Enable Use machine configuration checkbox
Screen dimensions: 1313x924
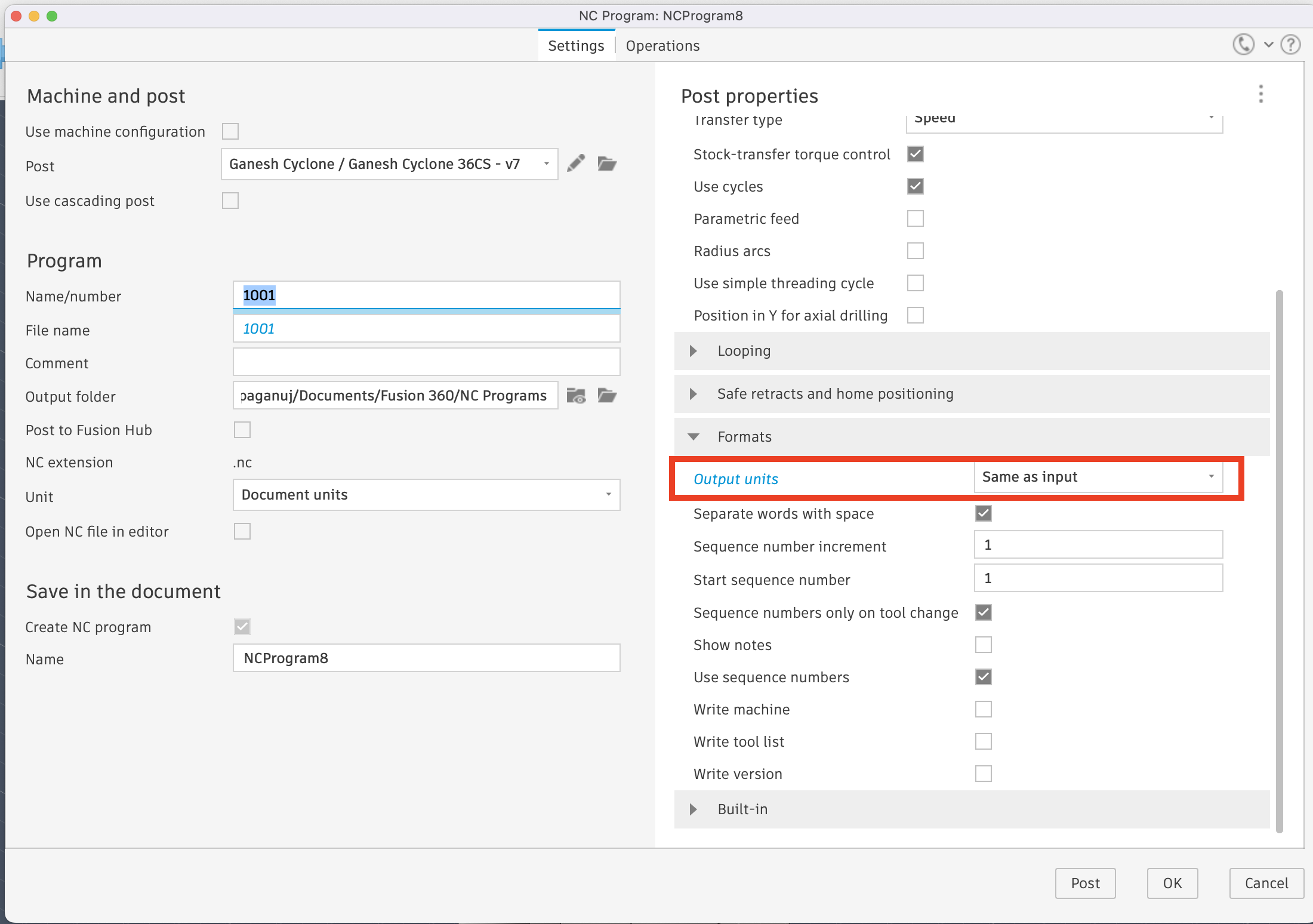pyautogui.click(x=230, y=131)
